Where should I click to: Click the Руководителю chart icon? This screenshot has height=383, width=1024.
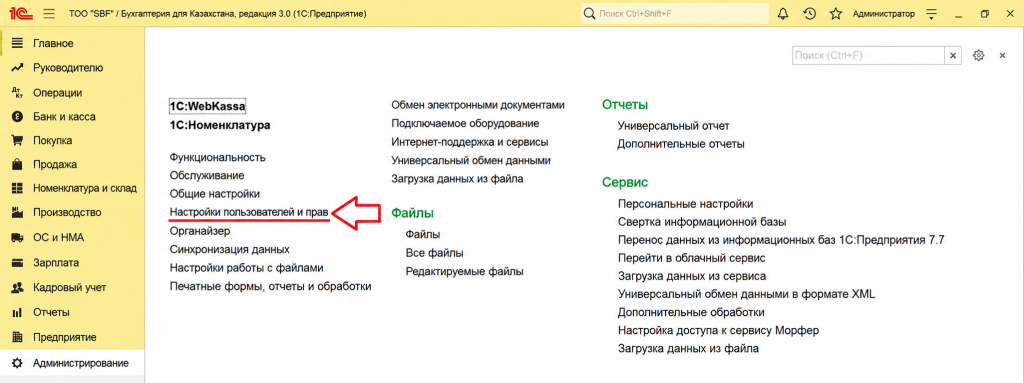click(18, 68)
